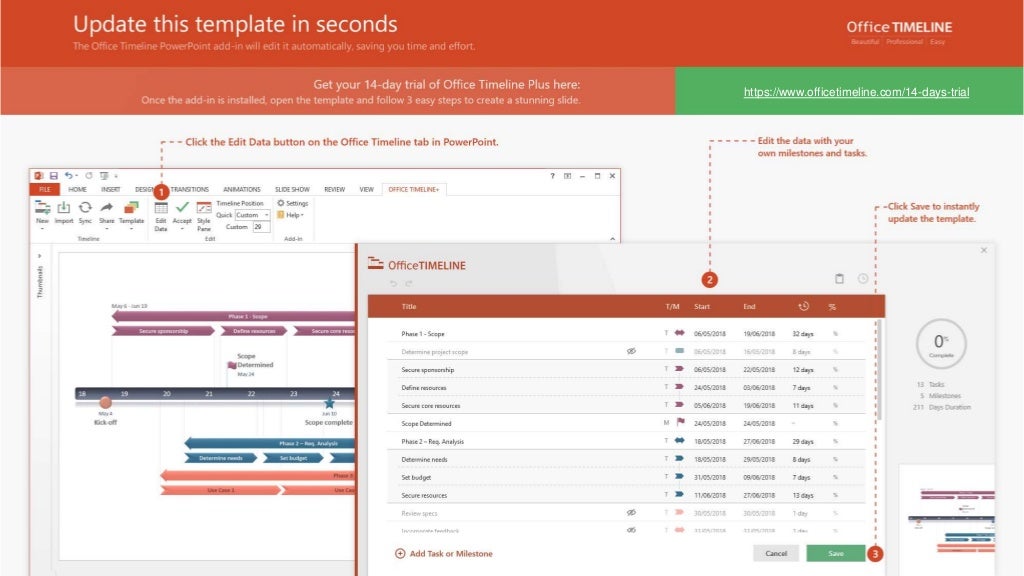
Task: Click the Edit Data table icon
Action: 161,208
